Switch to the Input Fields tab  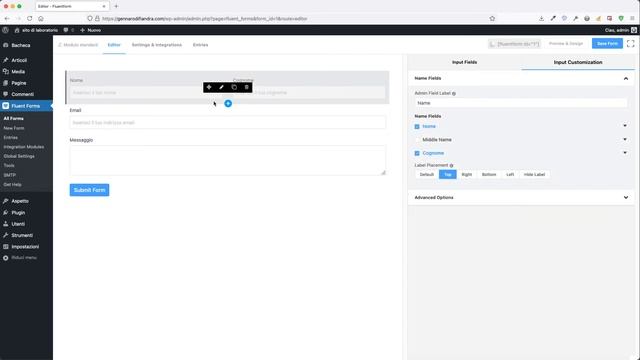click(x=464, y=62)
